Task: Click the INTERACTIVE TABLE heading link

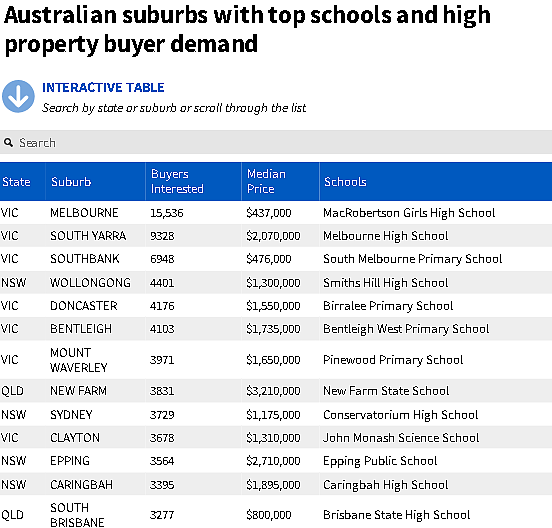Action: tap(103, 87)
